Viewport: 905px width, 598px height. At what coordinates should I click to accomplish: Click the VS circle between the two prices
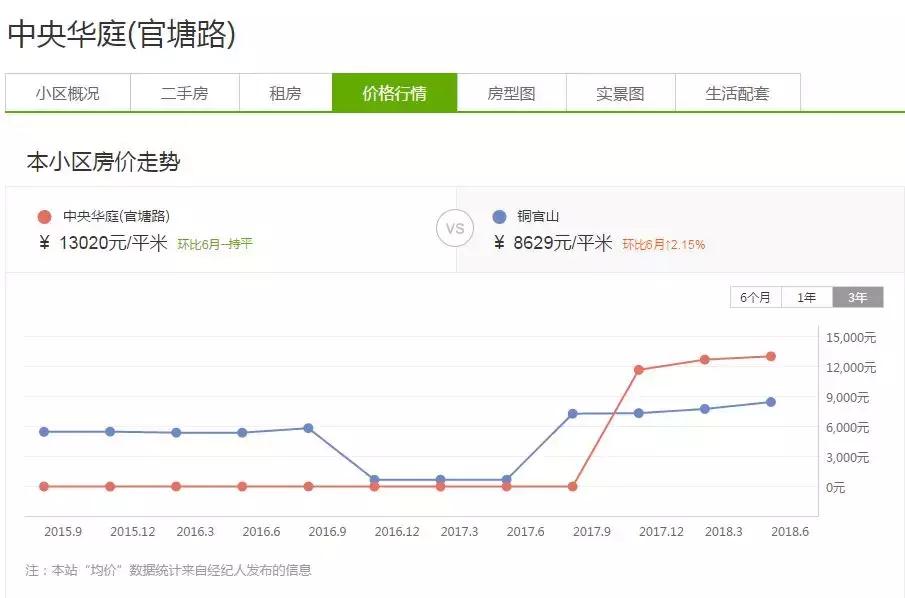click(x=455, y=229)
